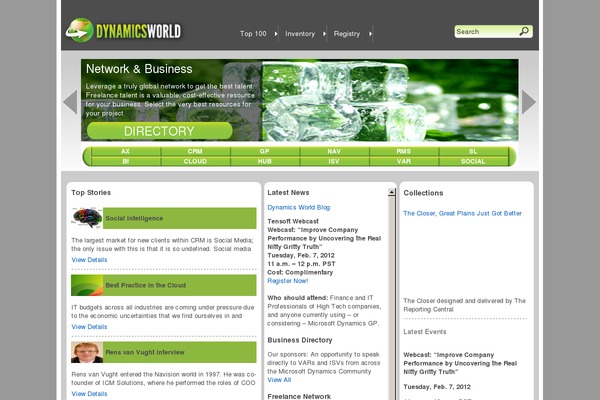Open Best Practice in the Cloud heading
The height and width of the screenshot is (400, 600).
(x=146, y=285)
